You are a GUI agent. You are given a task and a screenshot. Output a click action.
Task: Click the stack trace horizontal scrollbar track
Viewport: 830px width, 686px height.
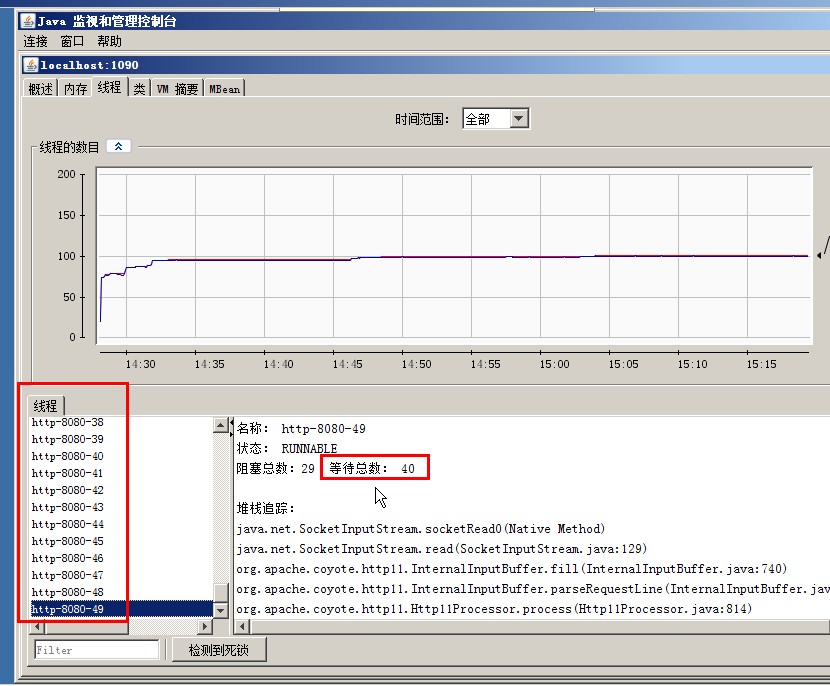(540, 627)
